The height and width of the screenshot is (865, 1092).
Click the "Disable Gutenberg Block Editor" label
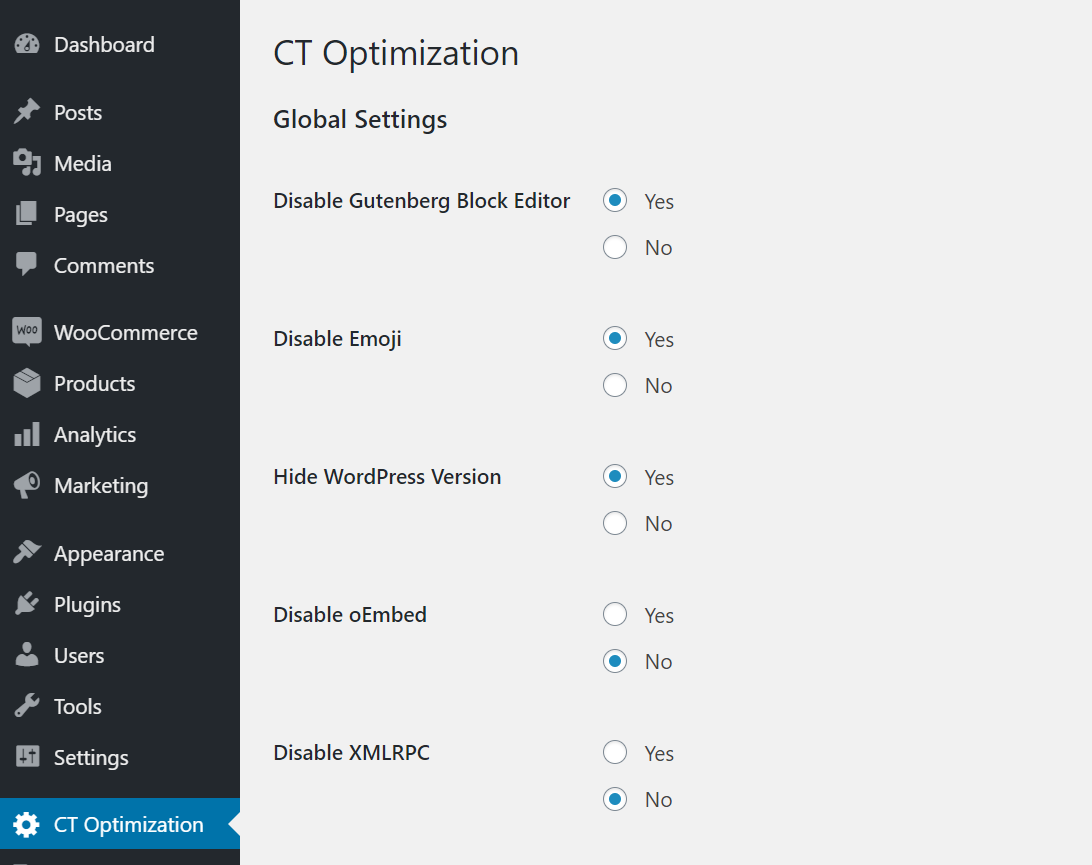pyautogui.click(x=421, y=201)
